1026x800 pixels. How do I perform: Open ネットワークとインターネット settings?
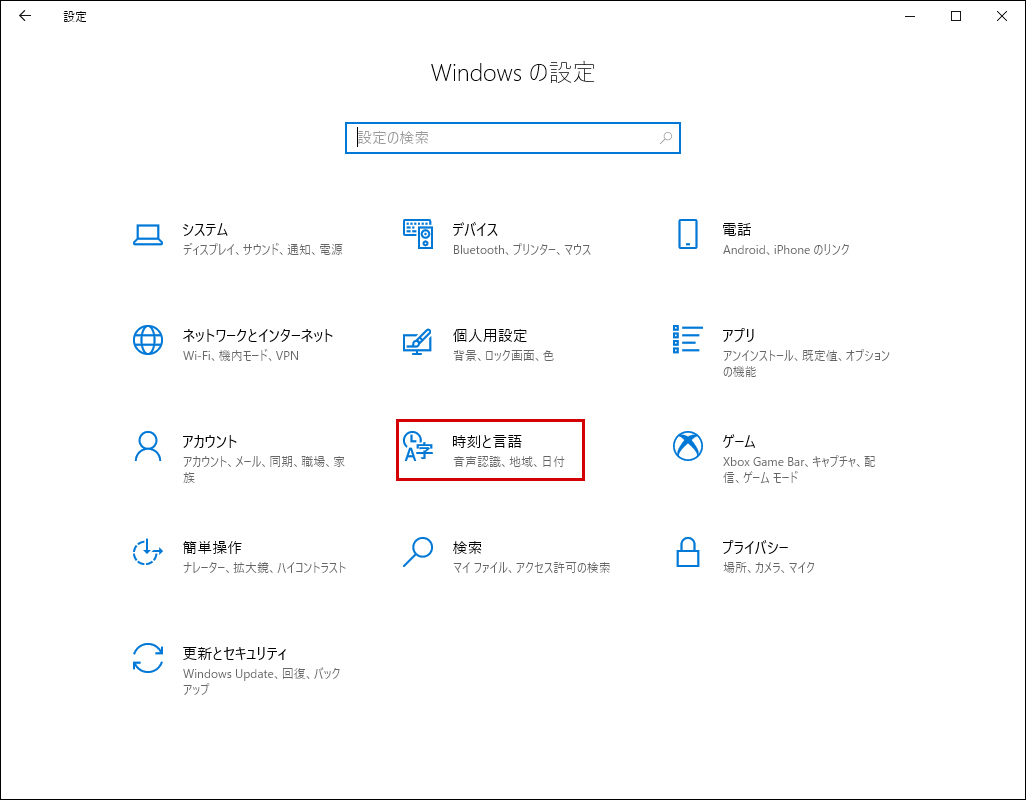click(x=258, y=336)
